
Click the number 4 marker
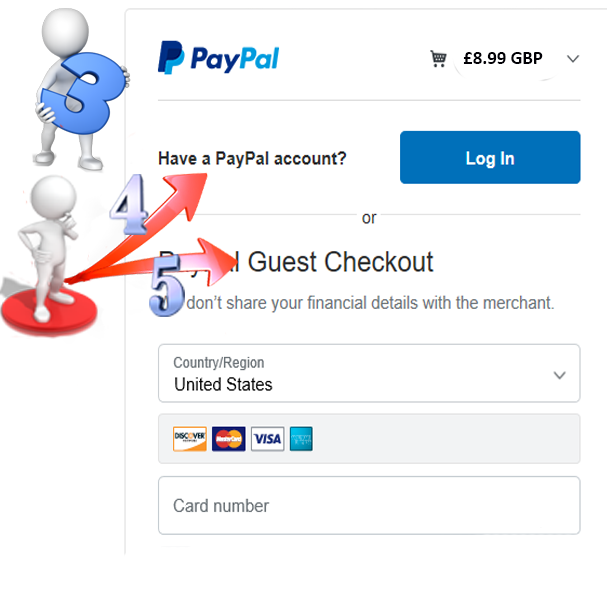(129, 204)
